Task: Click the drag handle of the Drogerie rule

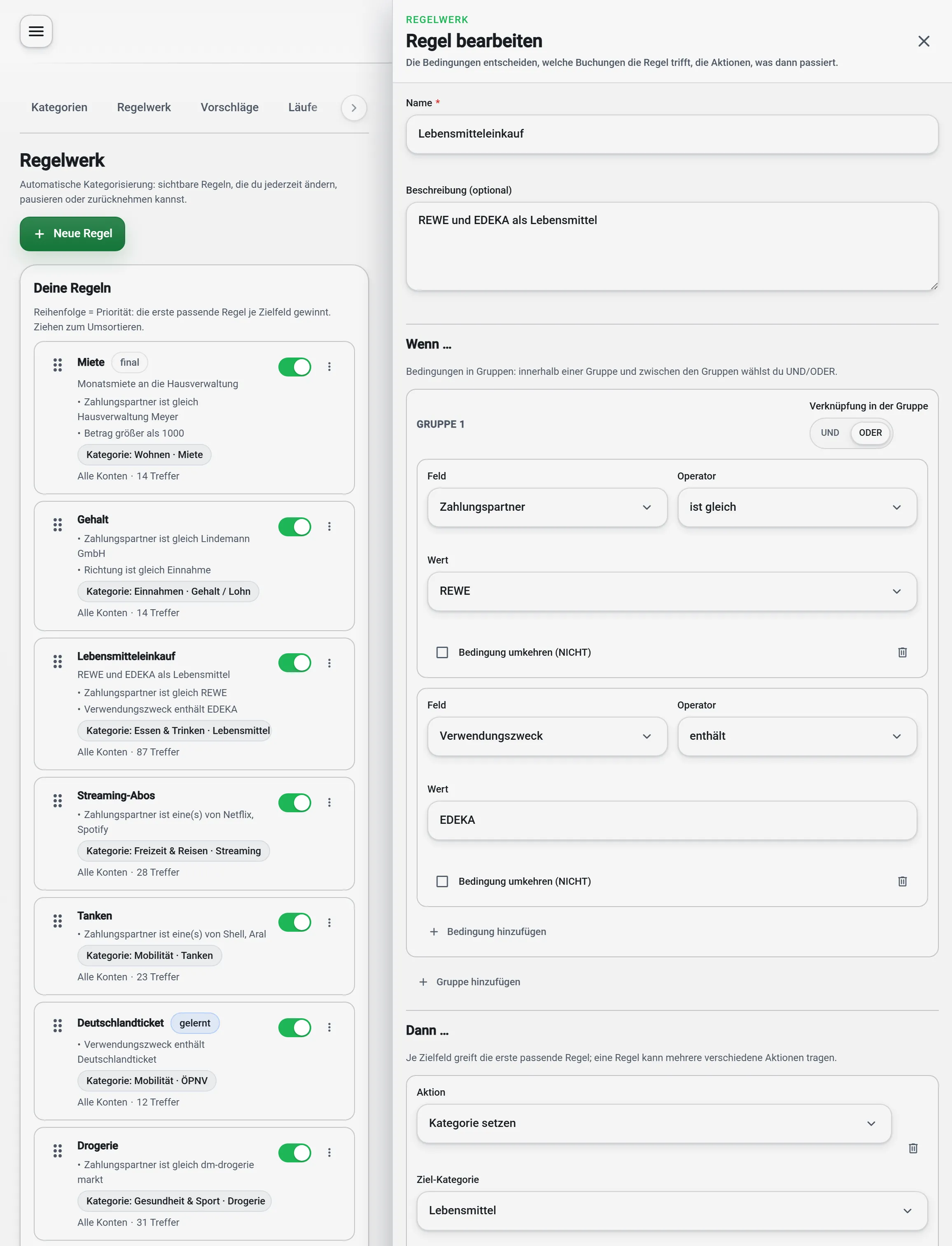Action: click(58, 1151)
